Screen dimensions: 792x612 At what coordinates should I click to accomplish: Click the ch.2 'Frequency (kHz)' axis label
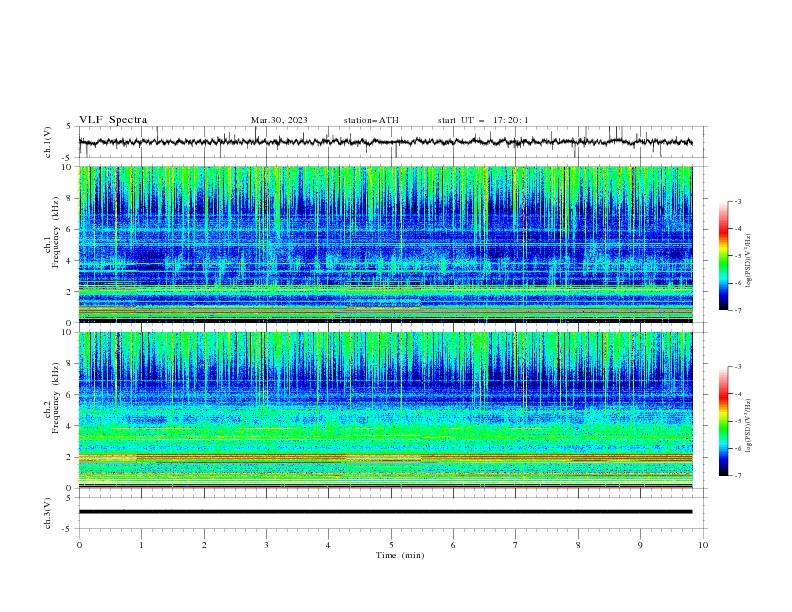click(x=56, y=398)
